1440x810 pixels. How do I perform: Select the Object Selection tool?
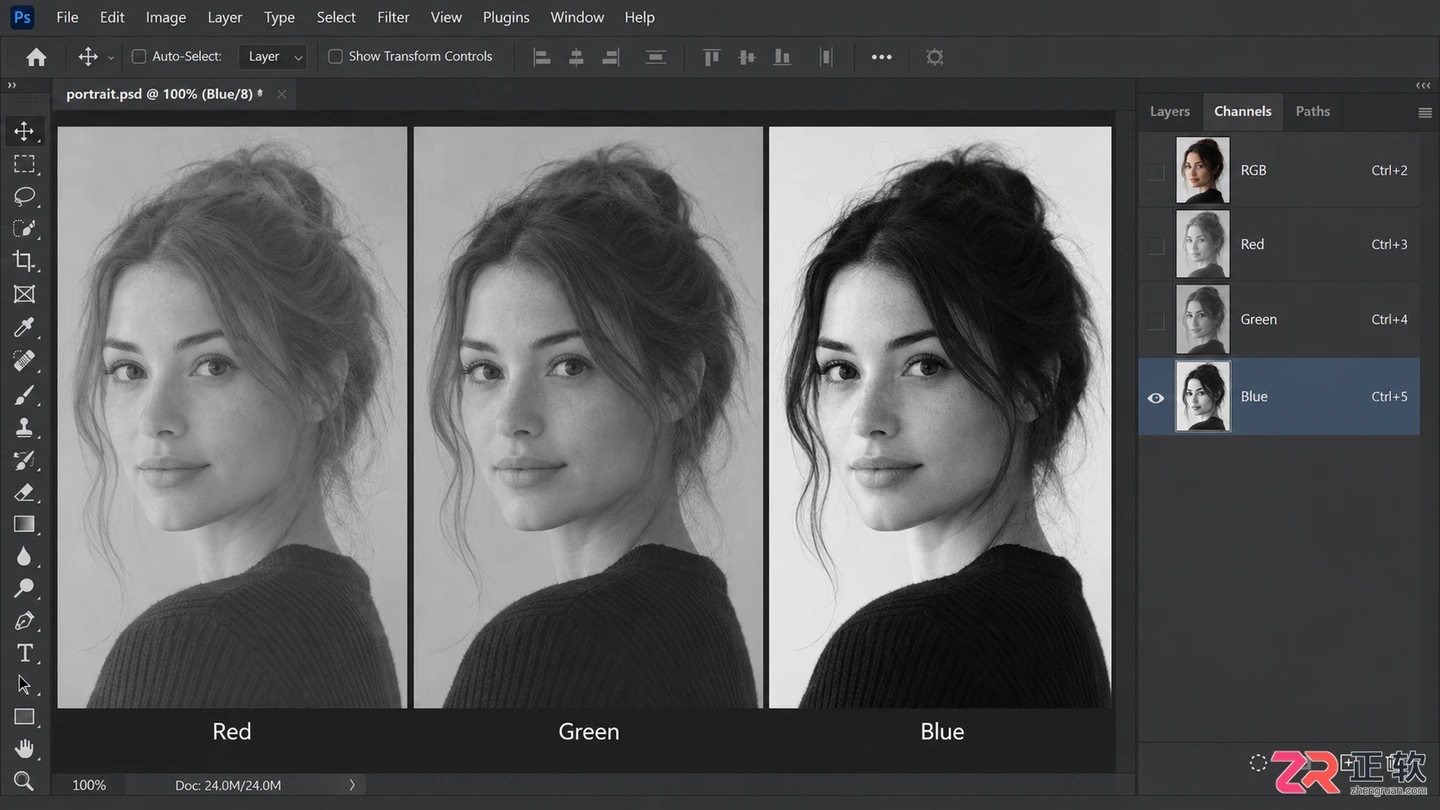pos(24,229)
